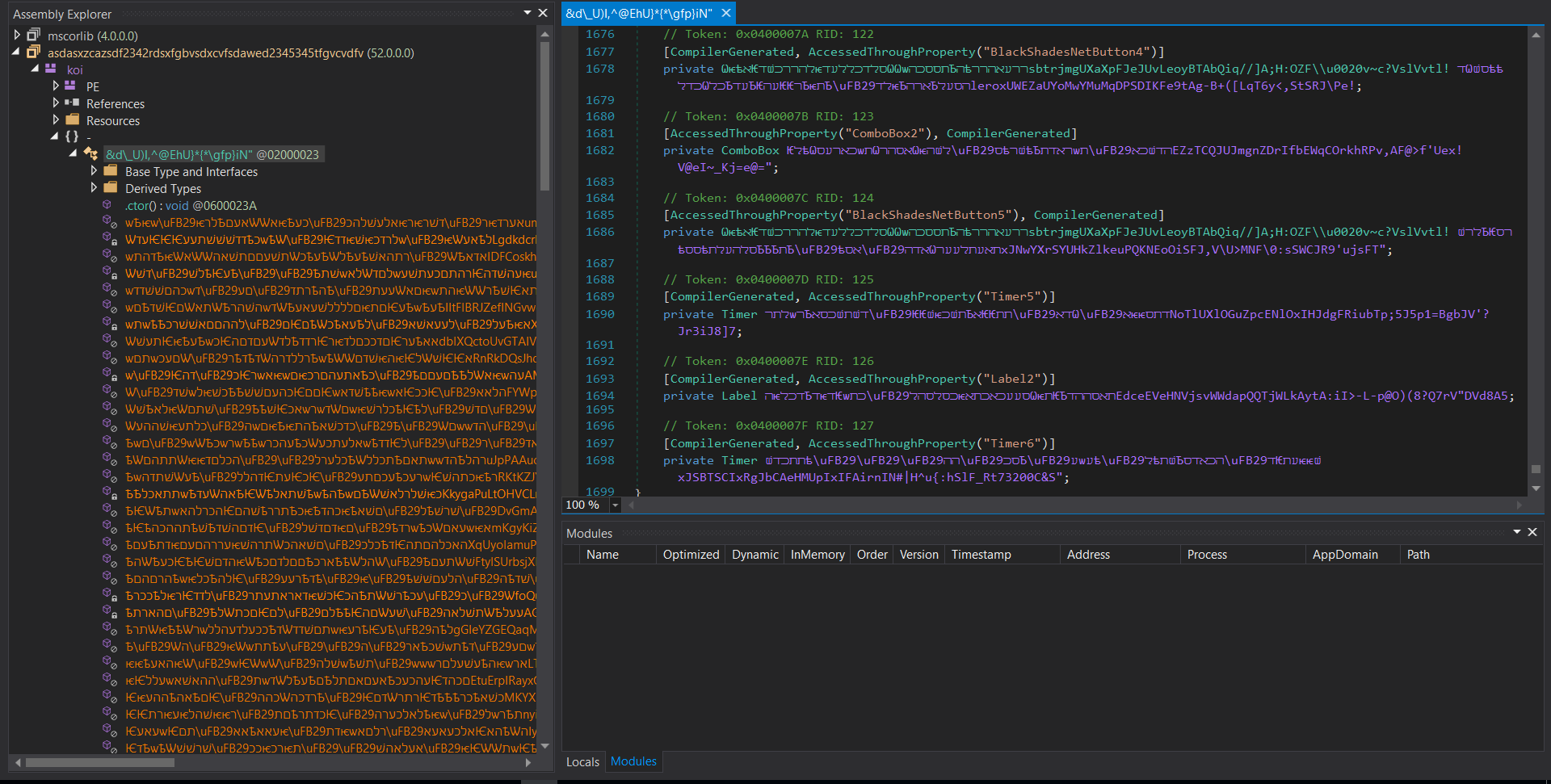Select the obfuscated class document tab
Viewport: 1551px width, 784px height.
(x=638, y=13)
